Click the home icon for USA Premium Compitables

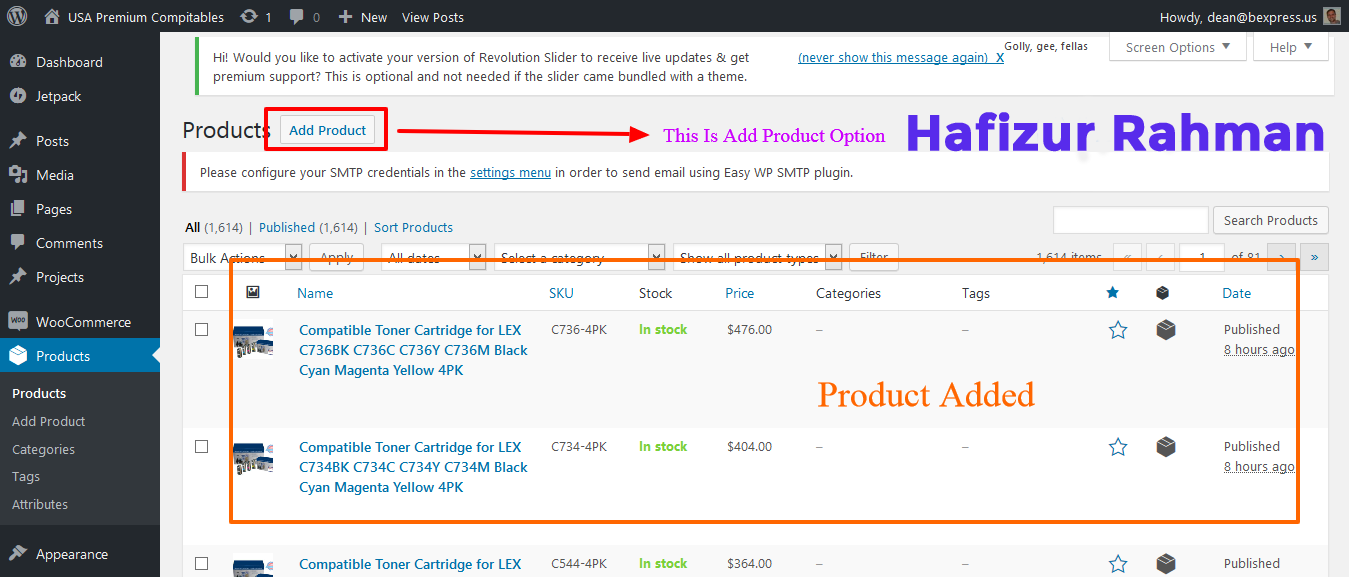click(x=52, y=17)
